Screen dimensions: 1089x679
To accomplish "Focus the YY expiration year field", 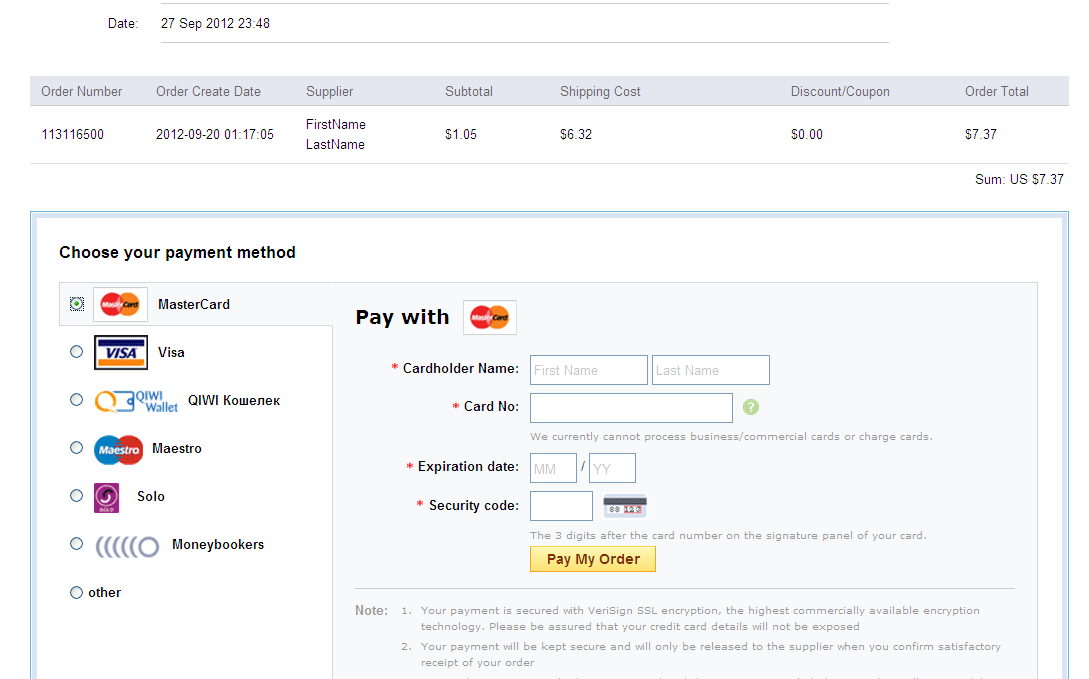I will 612,468.
